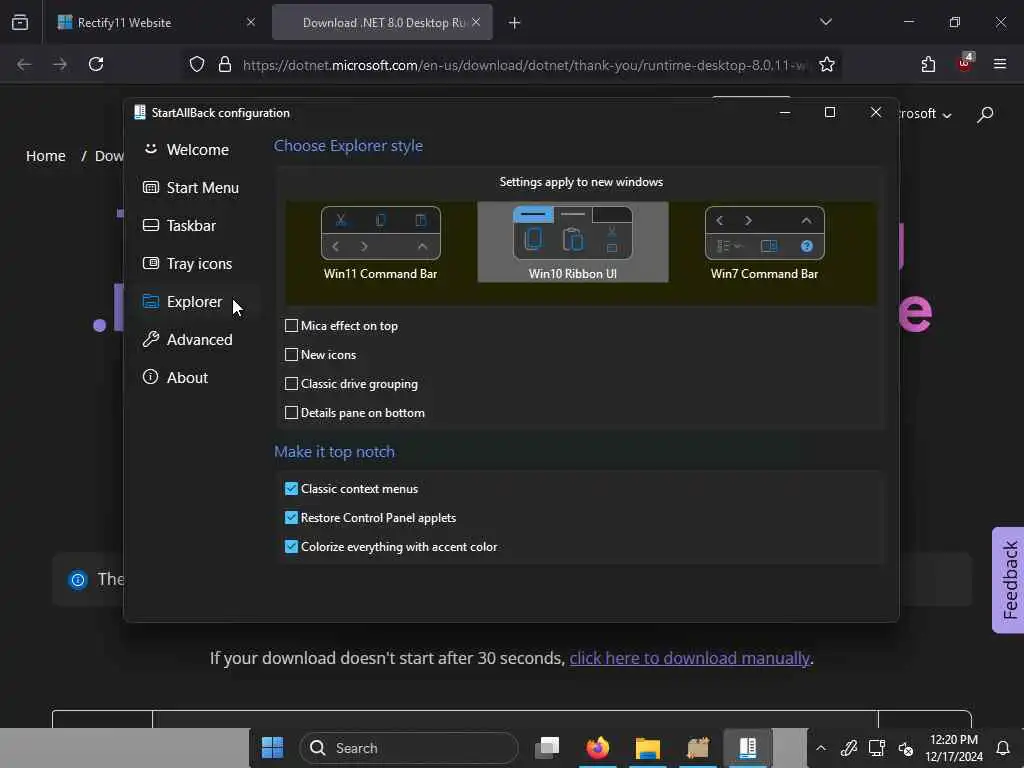The width and height of the screenshot is (1024, 768).
Task: Click the Home breadcrumb link on webpage
Action: pos(46,156)
